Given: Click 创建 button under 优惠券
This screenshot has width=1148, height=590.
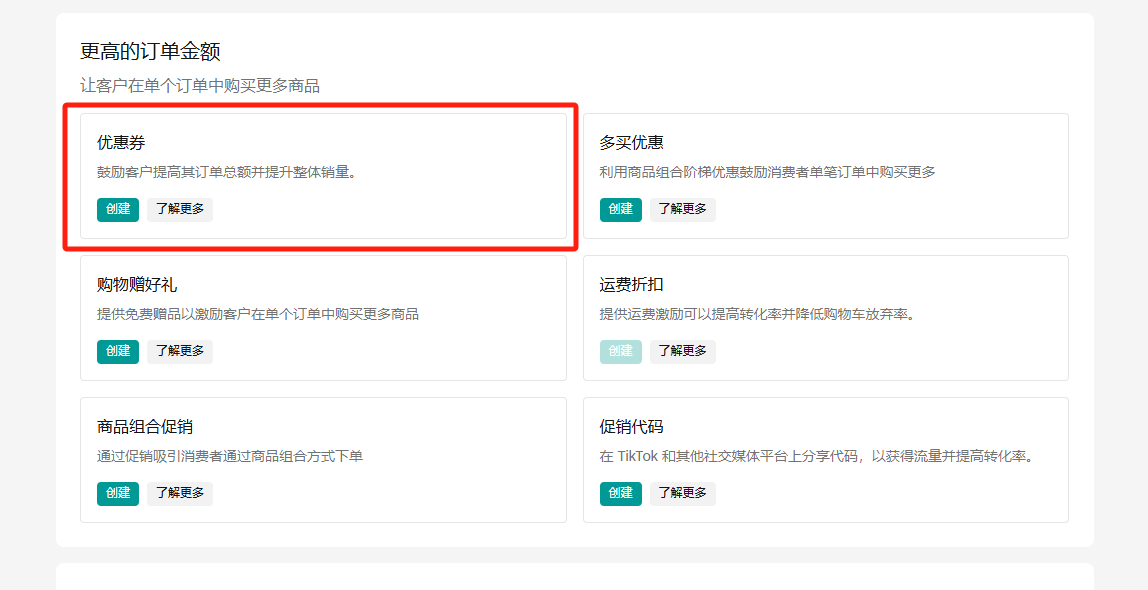Looking at the screenshot, I should (x=118, y=209).
